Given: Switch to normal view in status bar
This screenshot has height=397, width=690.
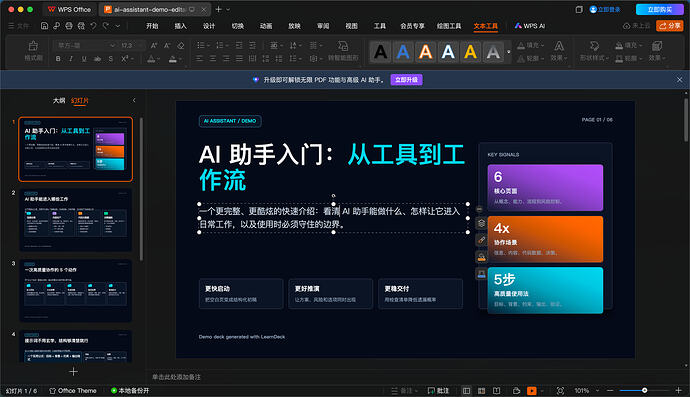Looking at the screenshot, I should pos(466,390).
